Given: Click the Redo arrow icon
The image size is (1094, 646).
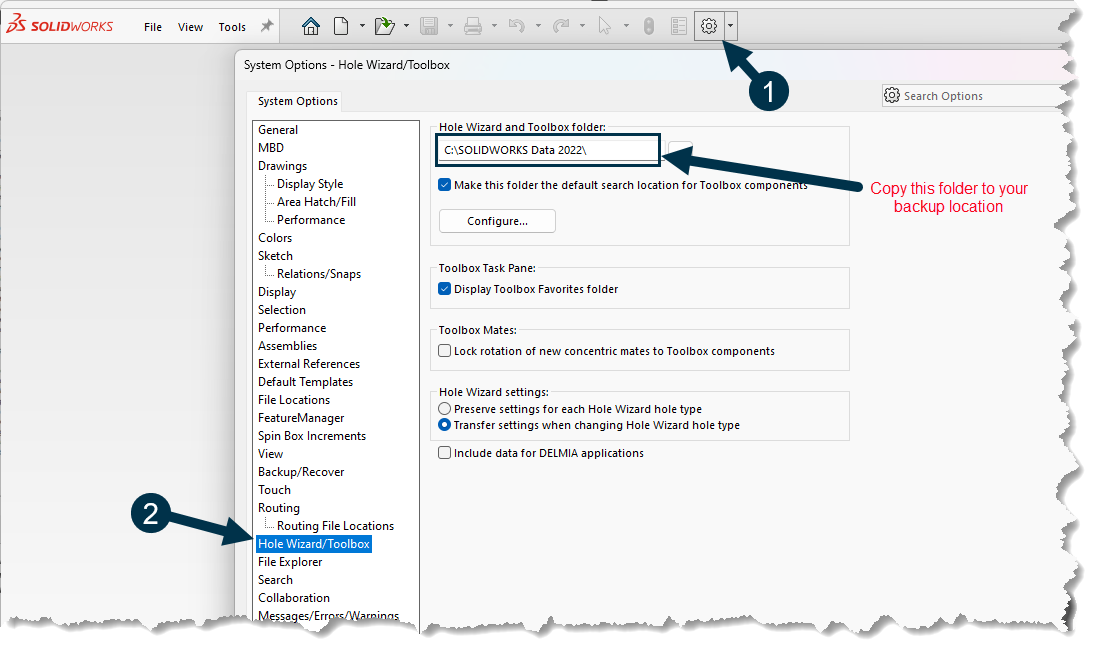Looking at the screenshot, I should click(x=561, y=27).
